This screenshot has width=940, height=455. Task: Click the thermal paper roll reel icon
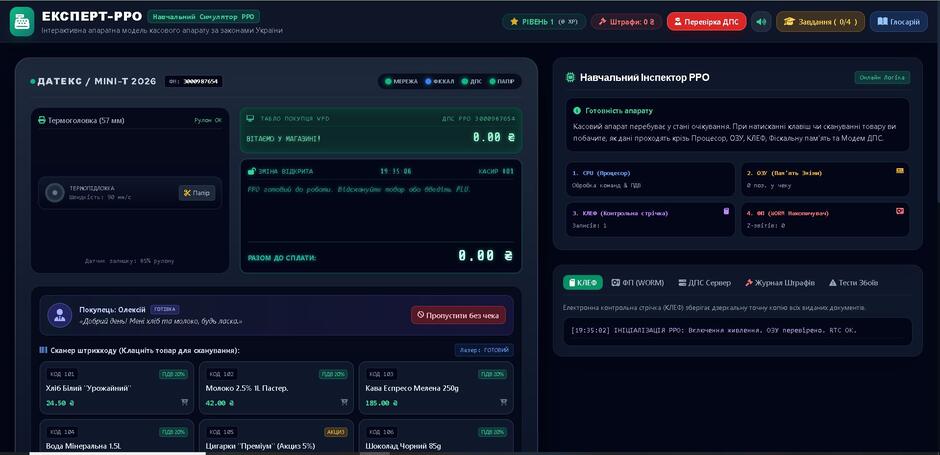pyautogui.click(x=55, y=192)
